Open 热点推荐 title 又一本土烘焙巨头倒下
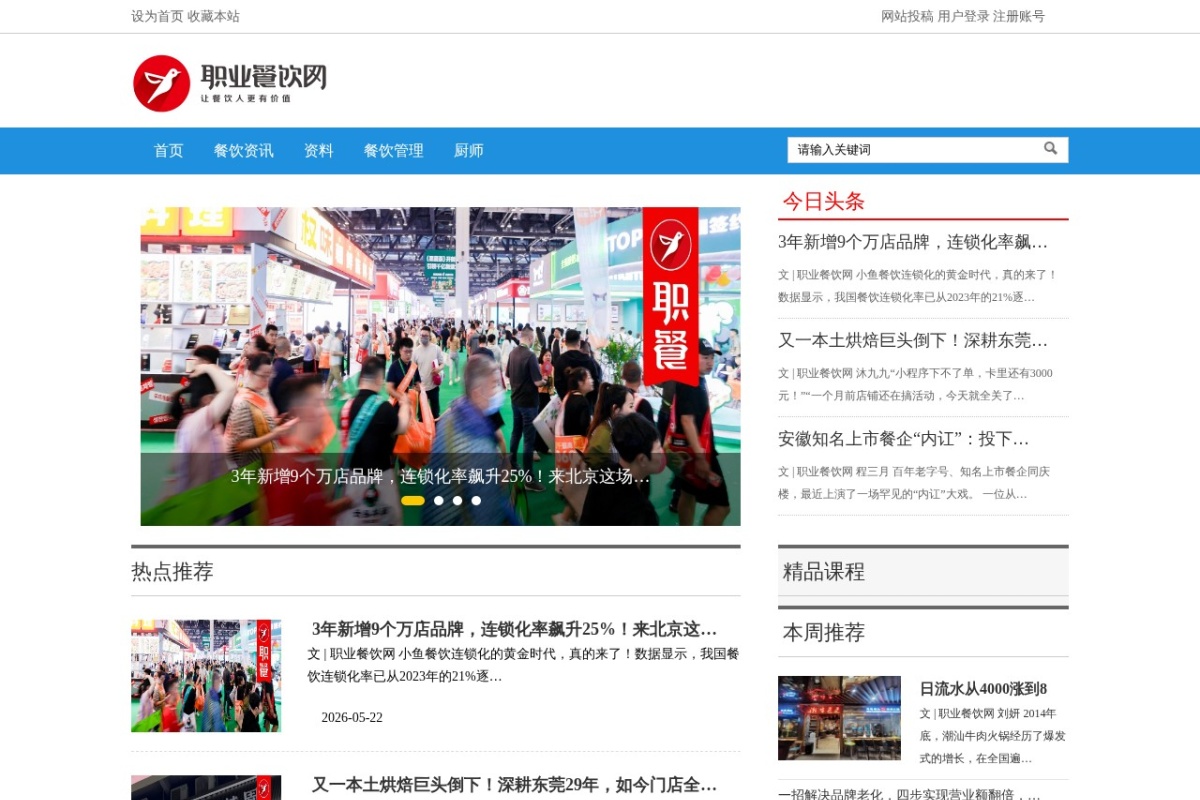The height and width of the screenshot is (800, 1200). pos(514,785)
